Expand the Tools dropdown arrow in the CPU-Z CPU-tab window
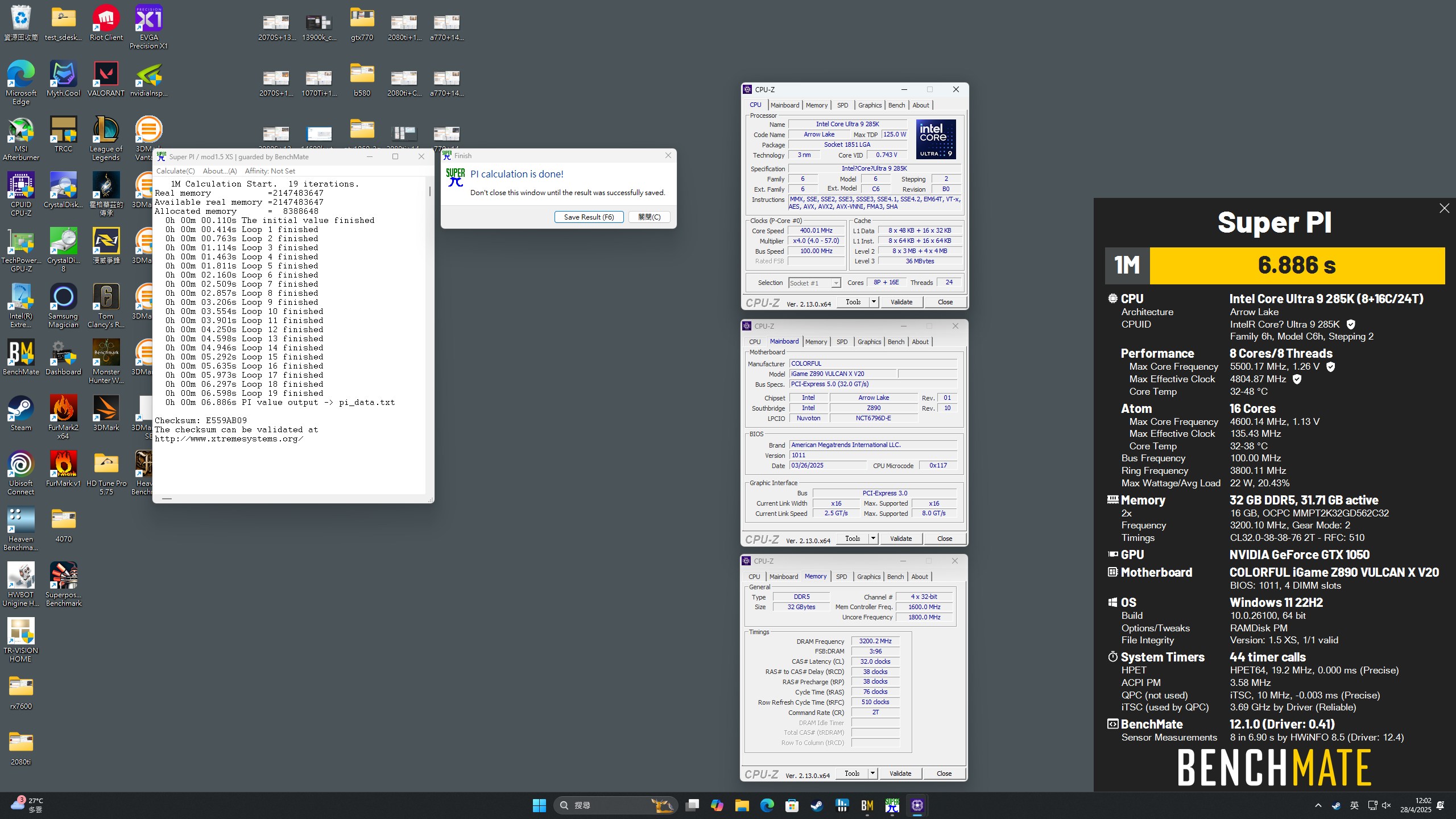1456x819 pixels. [x=874, y=302]
